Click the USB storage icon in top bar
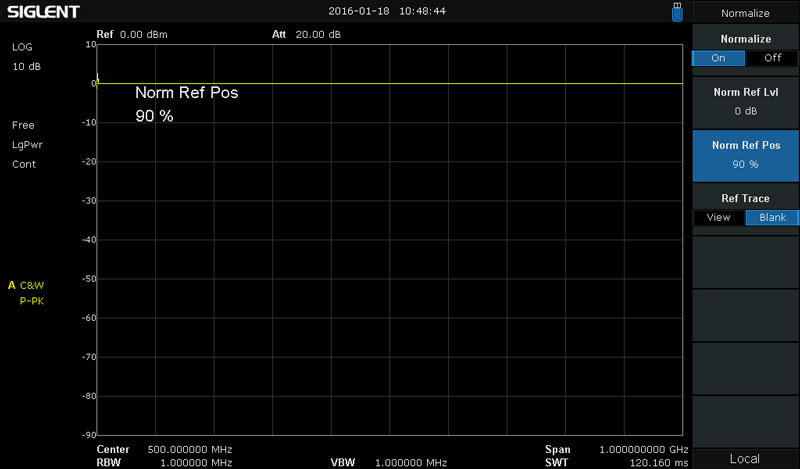This screenshot has height=469, width=800. pos(677,11)
